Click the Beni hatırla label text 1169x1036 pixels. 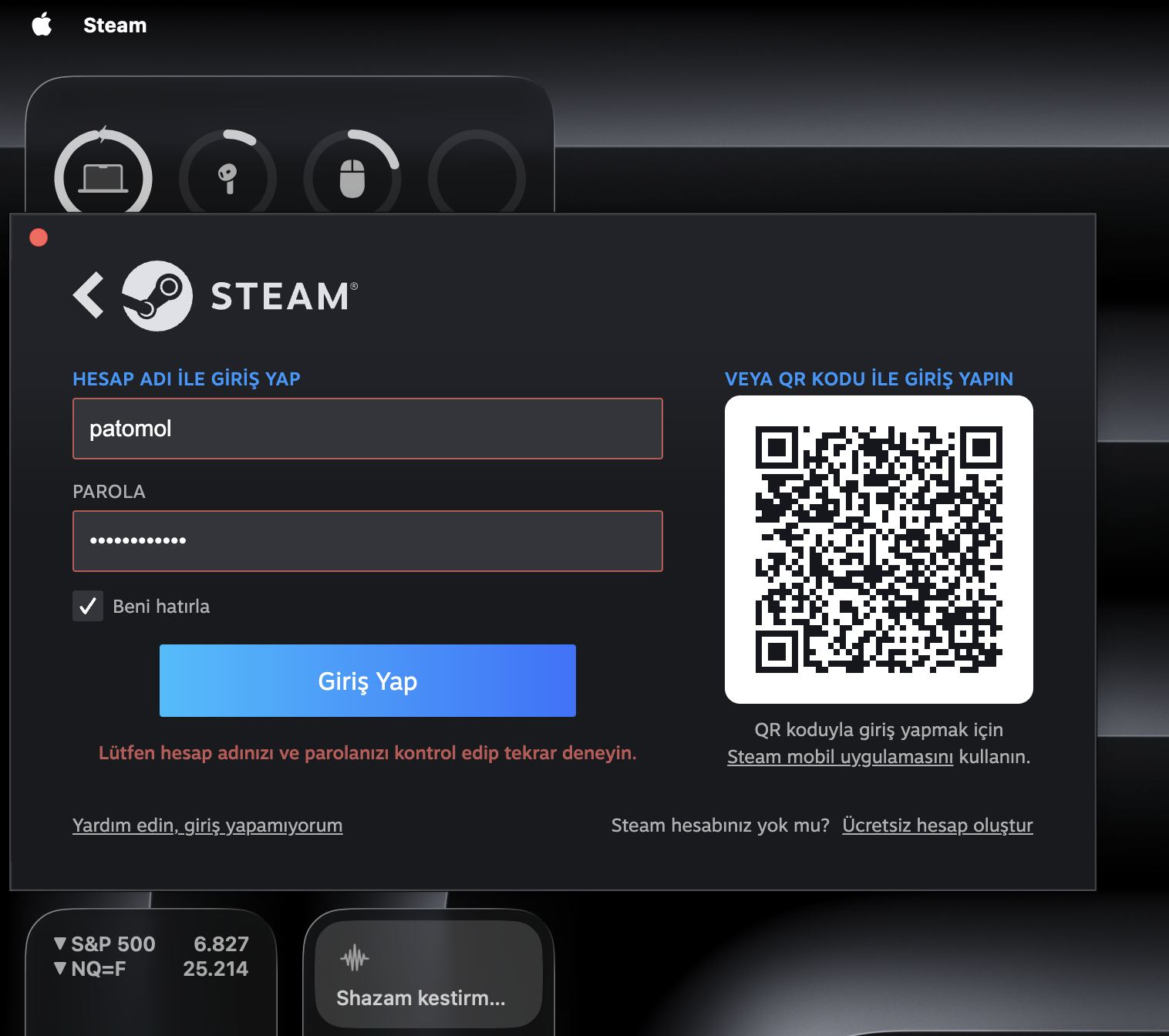coord(161,607)
